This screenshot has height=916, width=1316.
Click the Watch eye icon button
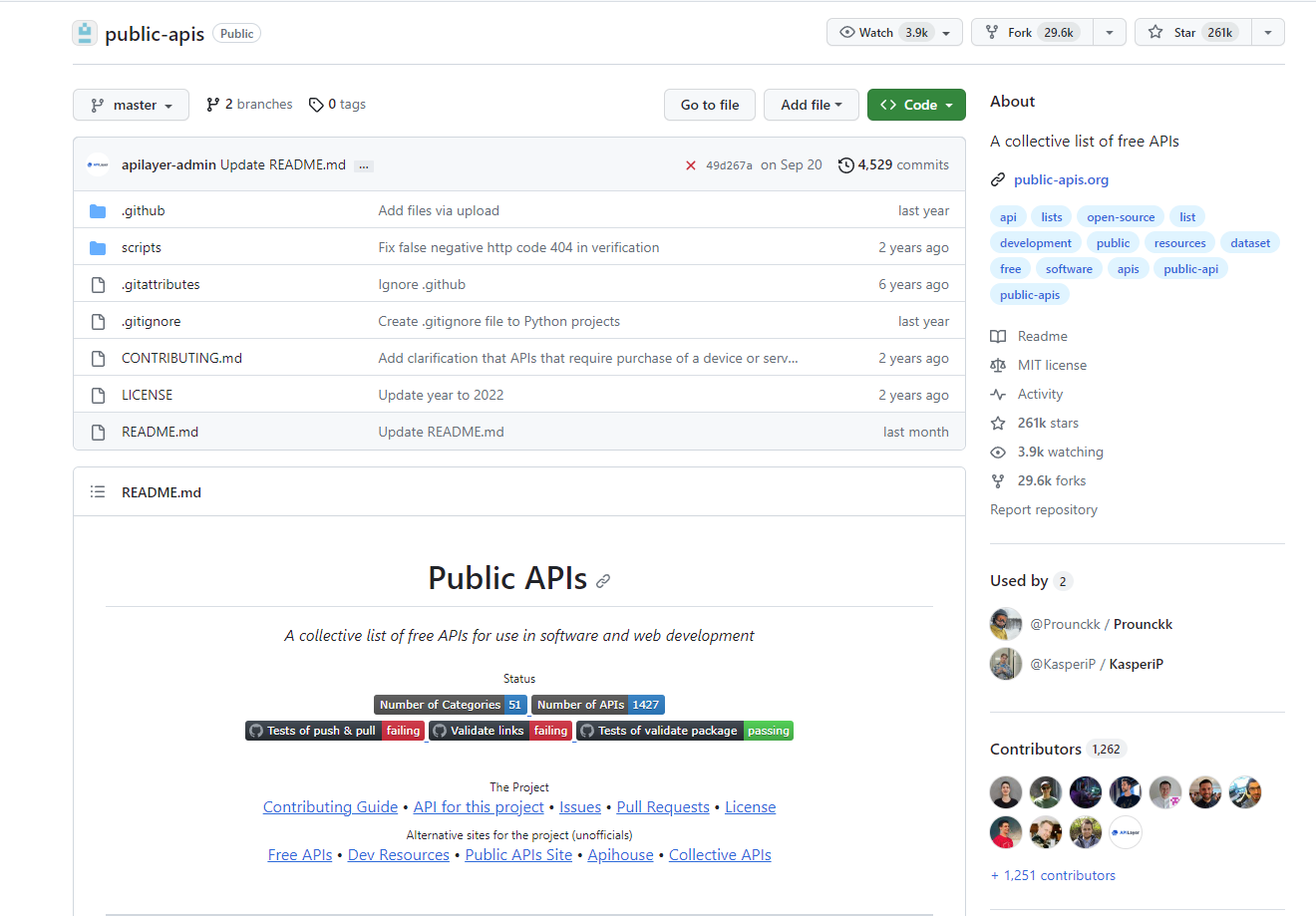pyautogui.click(x=883, y=32)
